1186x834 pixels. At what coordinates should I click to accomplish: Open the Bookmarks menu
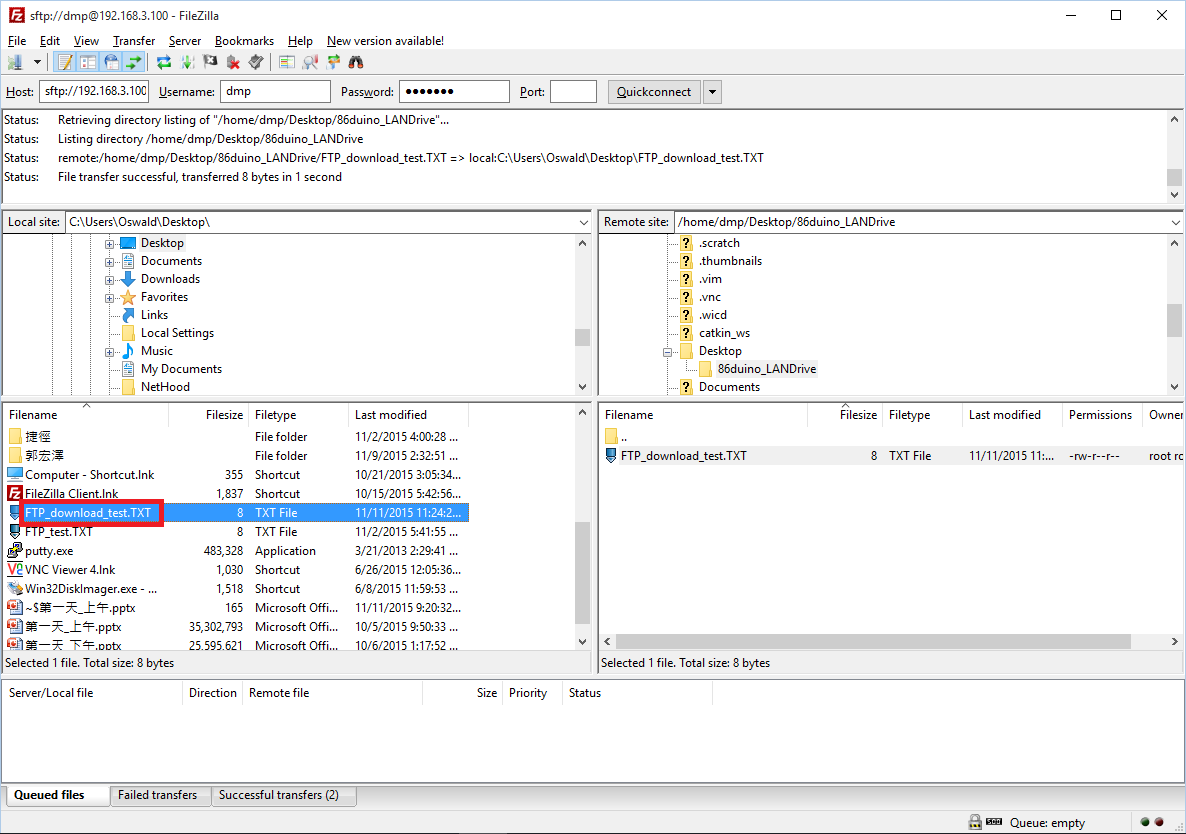coord(244,41)
